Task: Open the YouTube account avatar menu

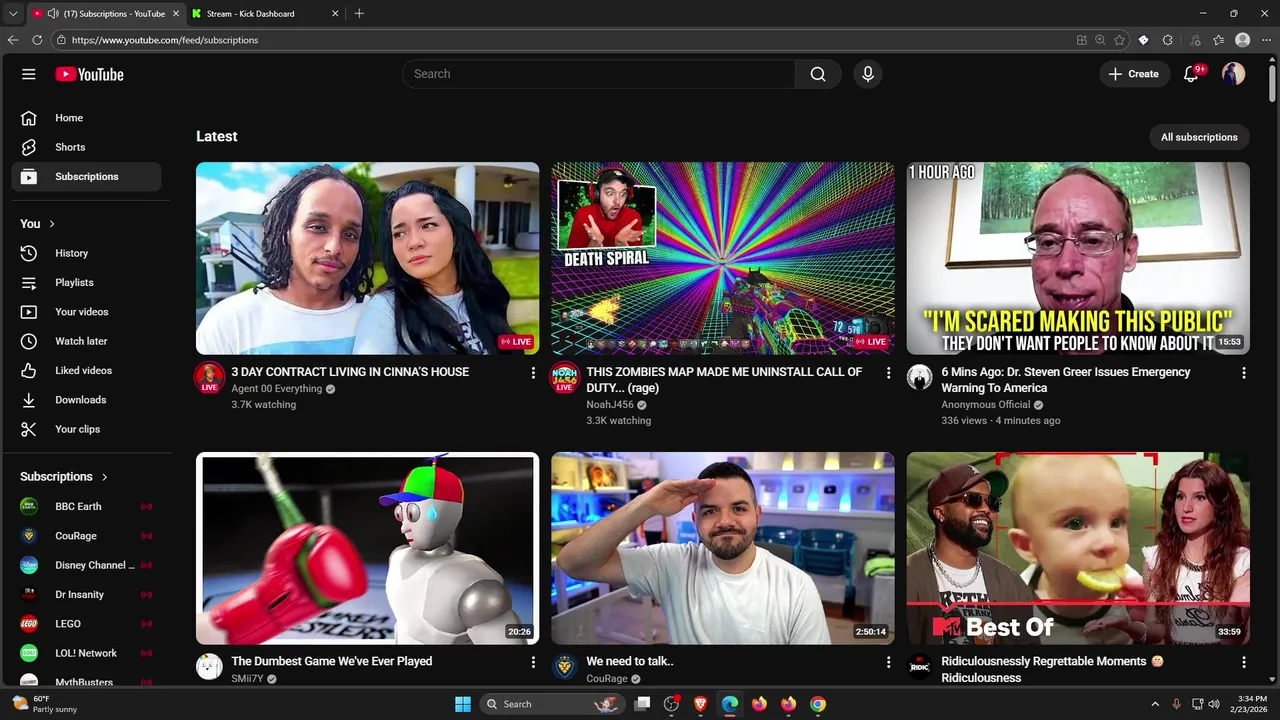Action: (1234, 74)
